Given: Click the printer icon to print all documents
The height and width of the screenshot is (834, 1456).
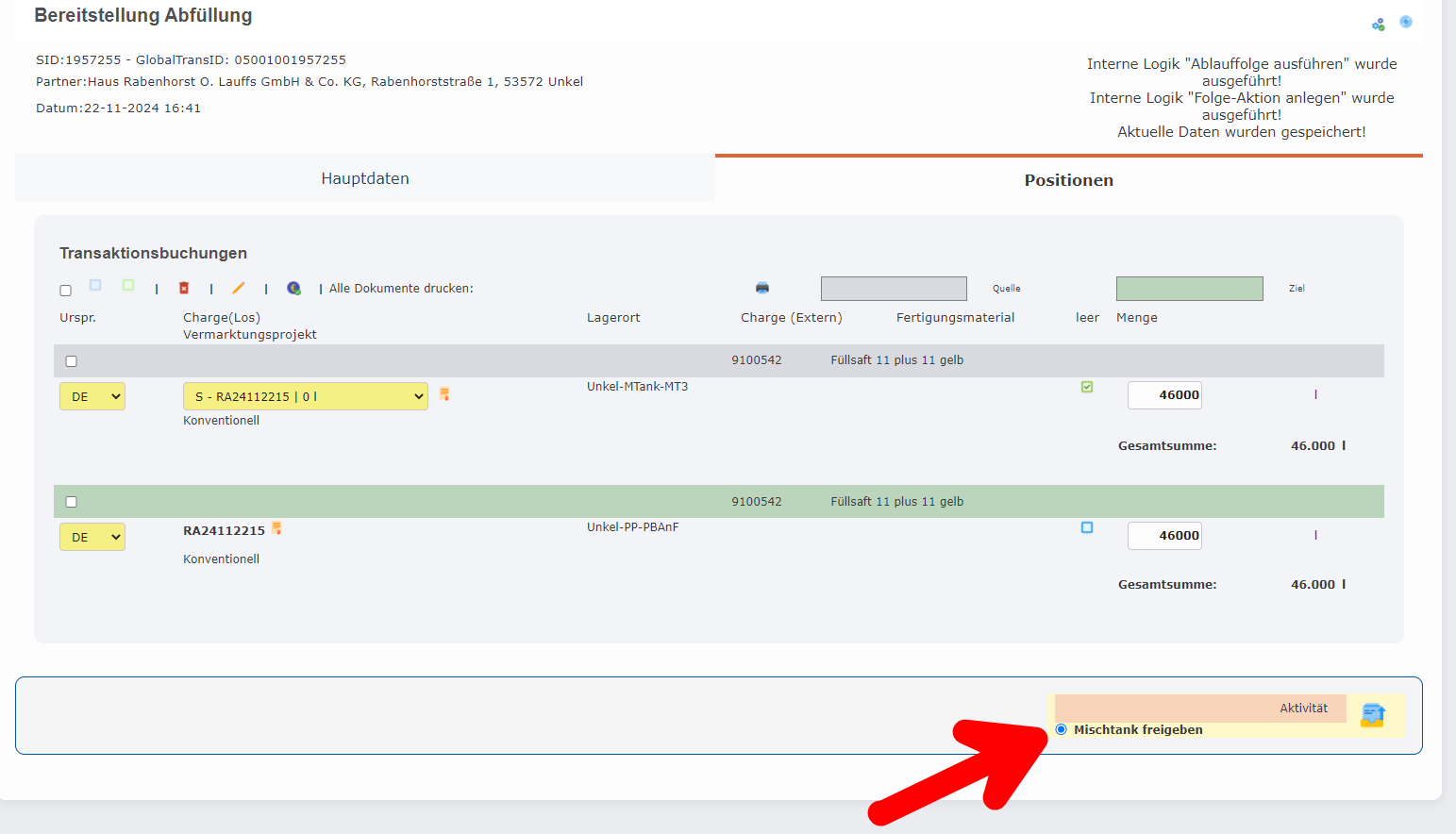Looking at the screenshot, I should 762,288.
